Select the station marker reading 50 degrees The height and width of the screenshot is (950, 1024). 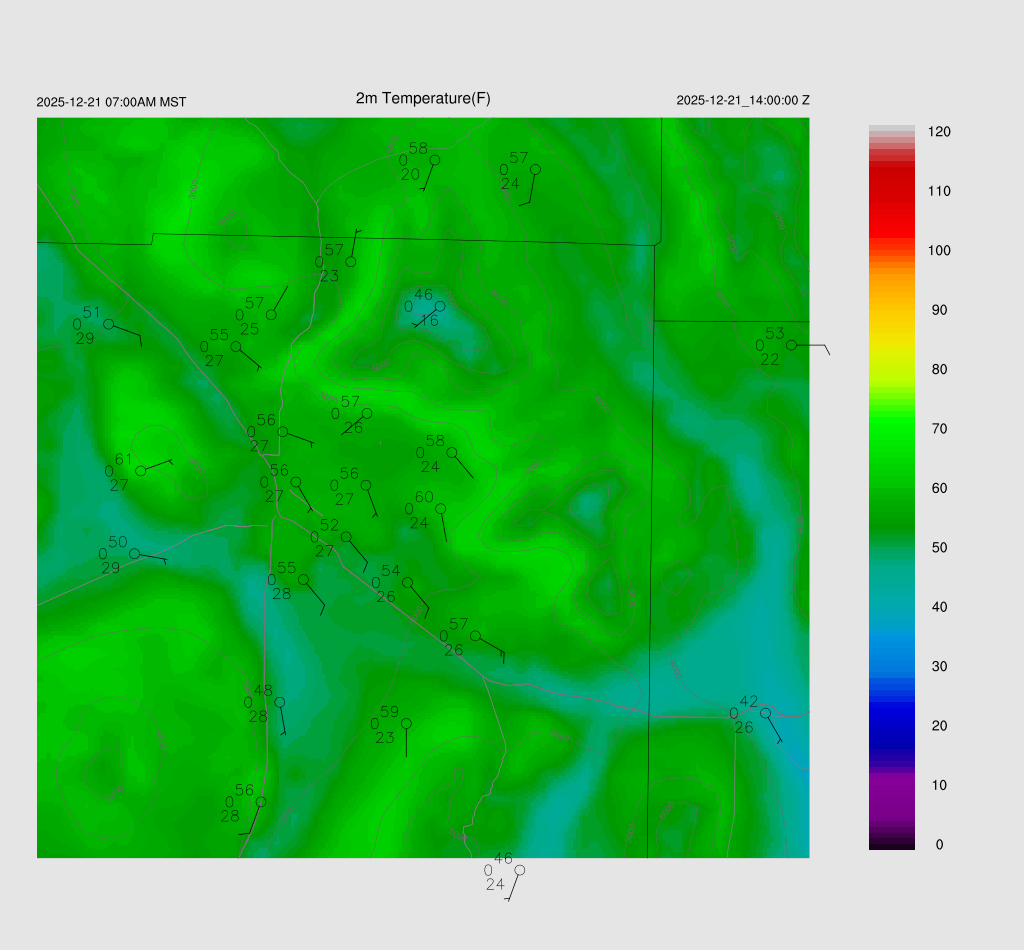coord(134,553)
